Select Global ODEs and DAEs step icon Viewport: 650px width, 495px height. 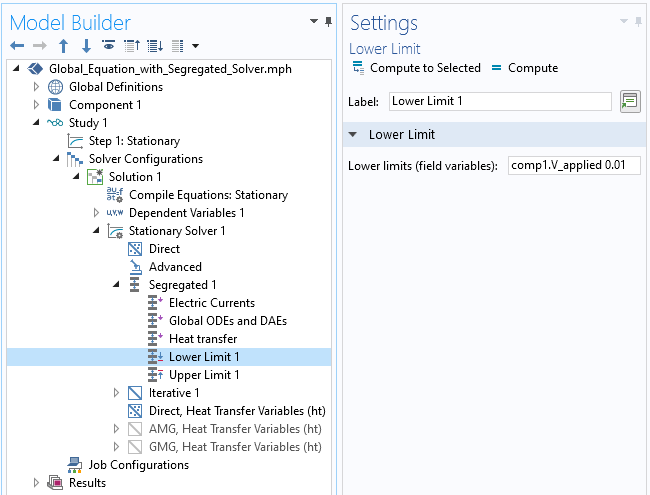[155, 321]
